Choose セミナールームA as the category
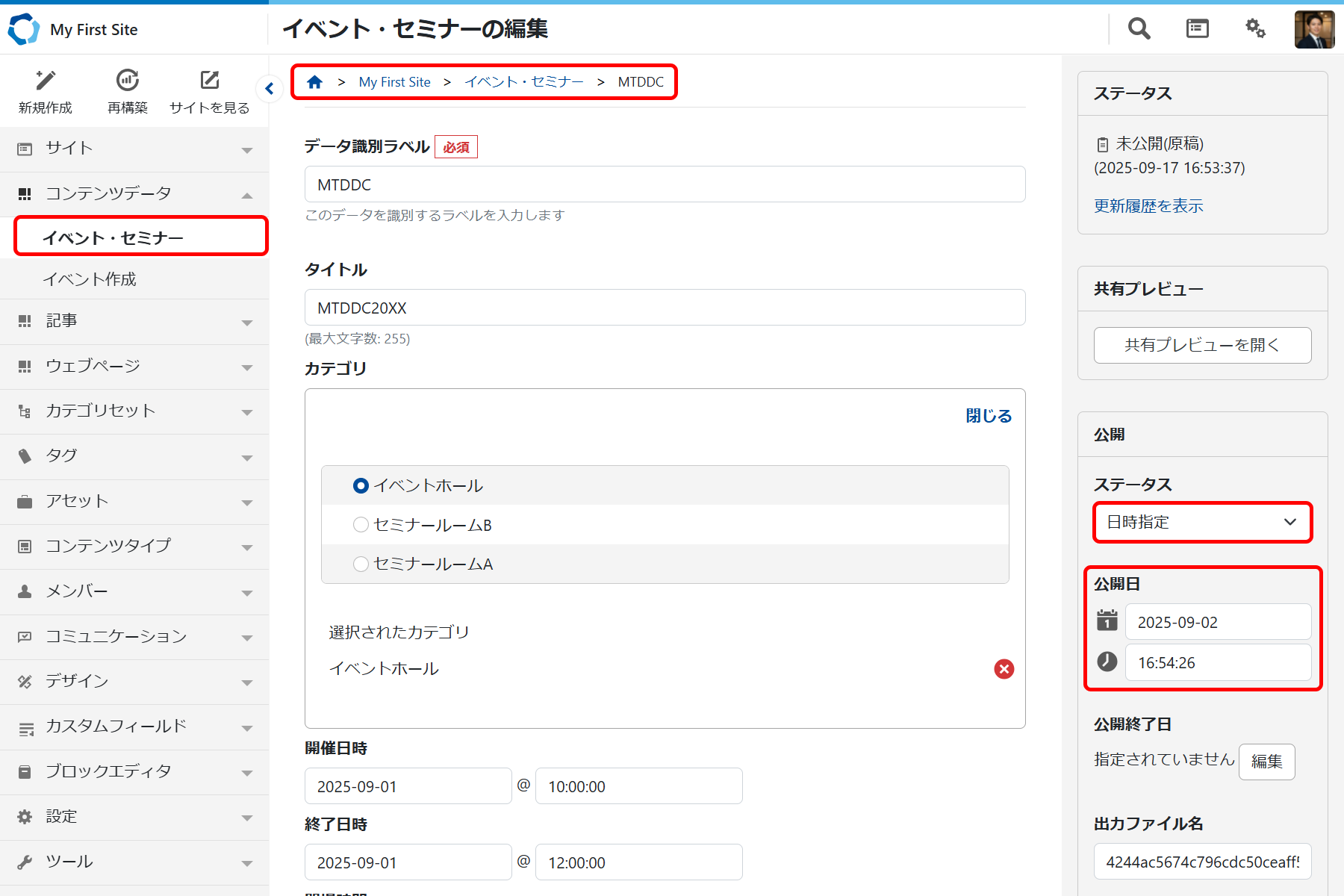 (361, 564)
